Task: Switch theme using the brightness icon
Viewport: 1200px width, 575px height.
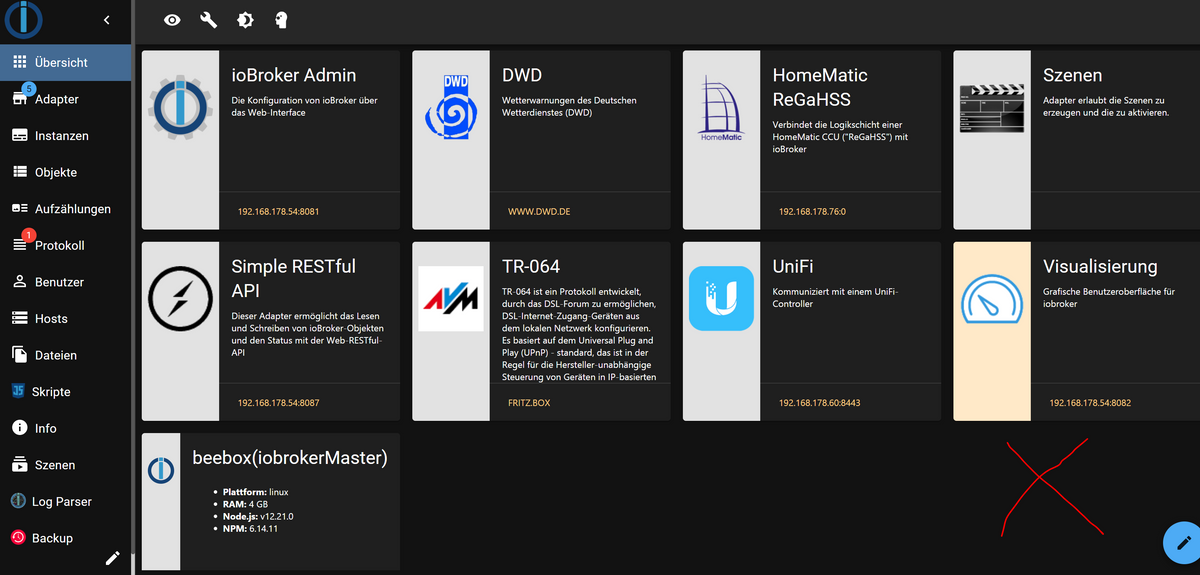Action: 245,20
